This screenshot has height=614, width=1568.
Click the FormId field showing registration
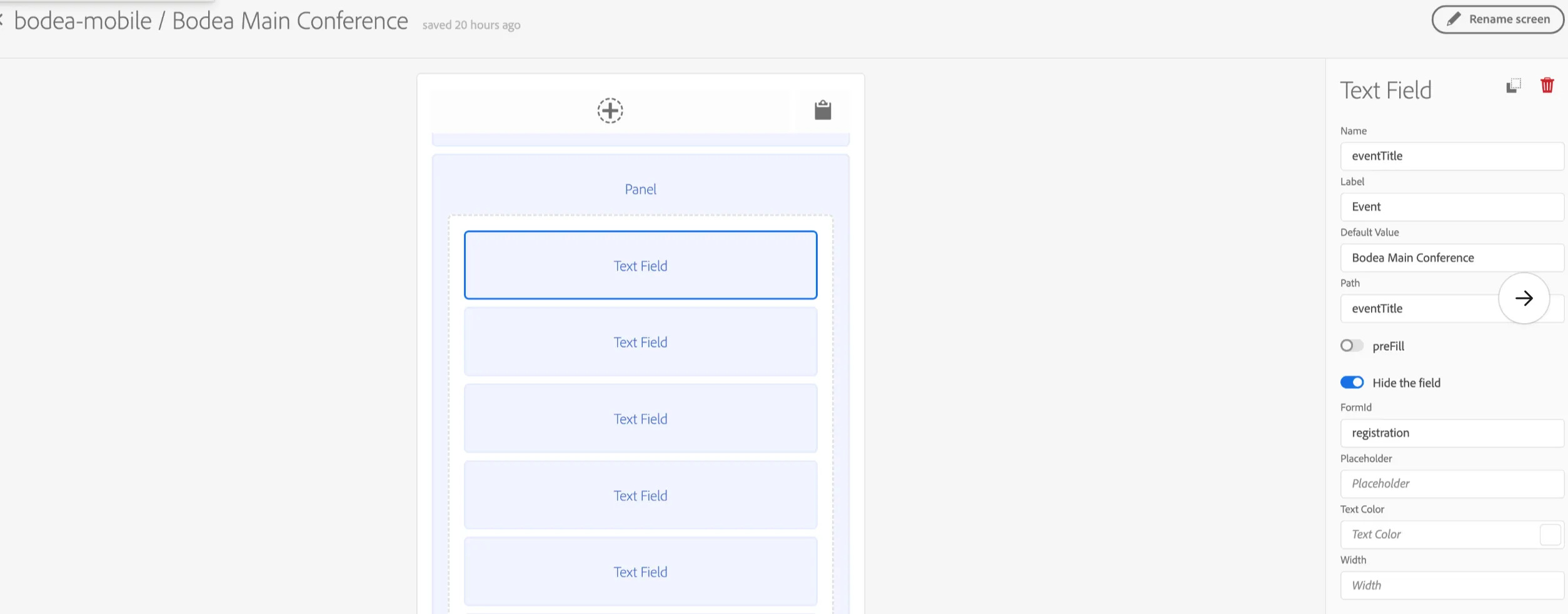[x=1452, y=433]
